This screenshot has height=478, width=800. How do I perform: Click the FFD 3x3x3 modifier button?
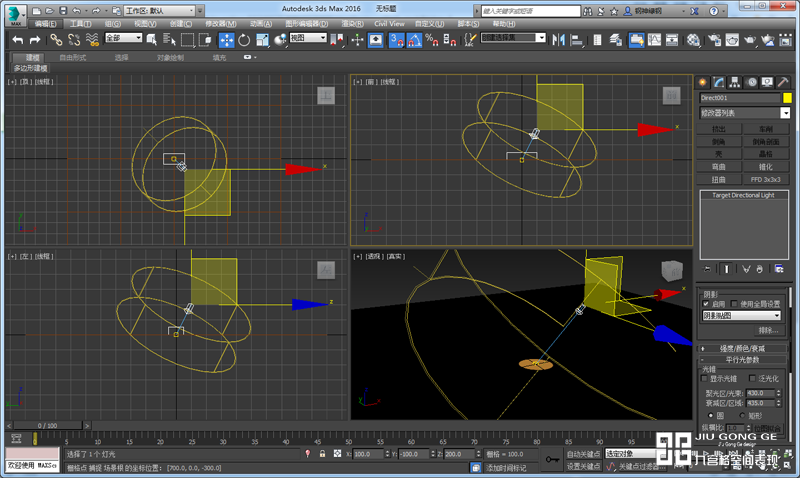click(x=767, y=179)
